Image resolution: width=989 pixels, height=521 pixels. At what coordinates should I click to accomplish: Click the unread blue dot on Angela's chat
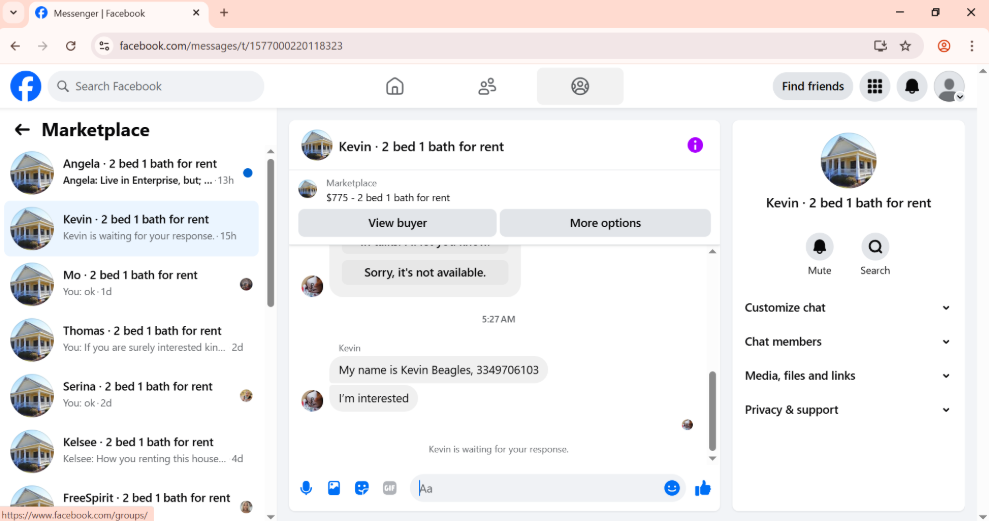click(248, 173)
